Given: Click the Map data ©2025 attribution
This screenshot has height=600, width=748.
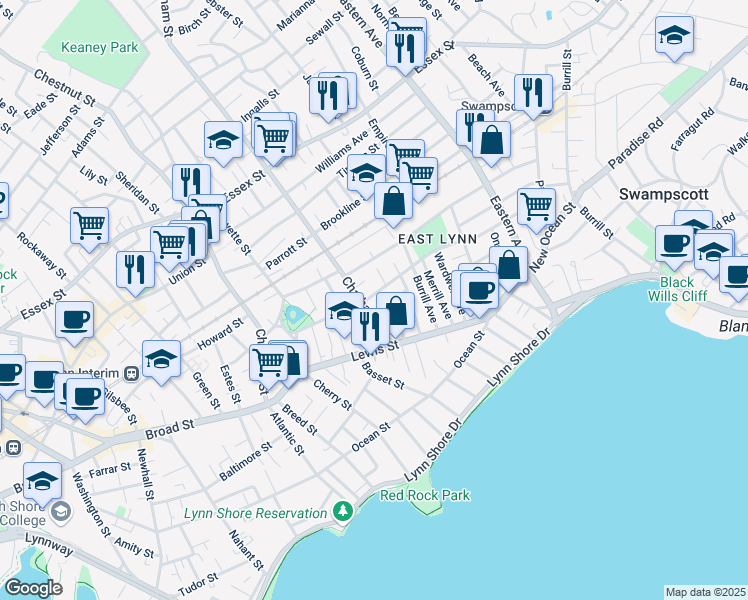Looking at the screenshot, I should [x=706, y=592].
